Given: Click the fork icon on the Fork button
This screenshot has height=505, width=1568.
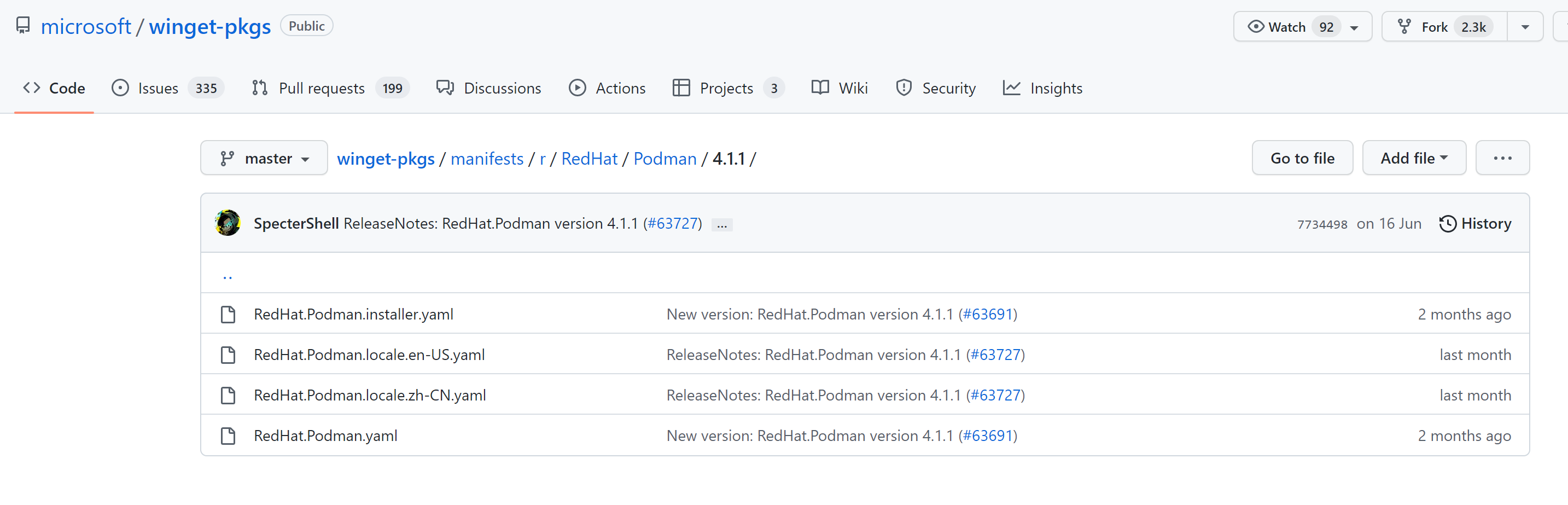Looking at the screenshot, I should tap(1405, 27).
